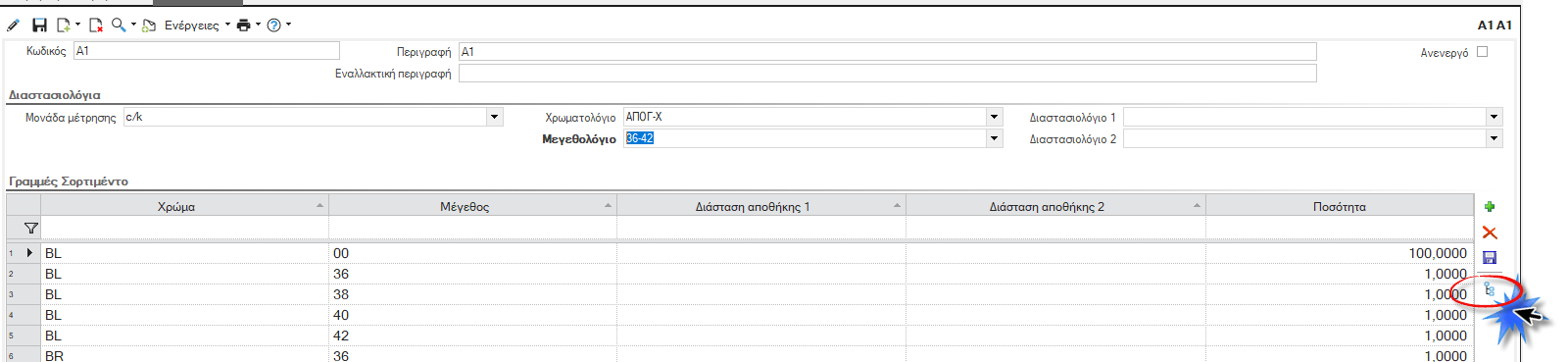Open the help question mark icon
1568x362 pixels.
(274, 26)
